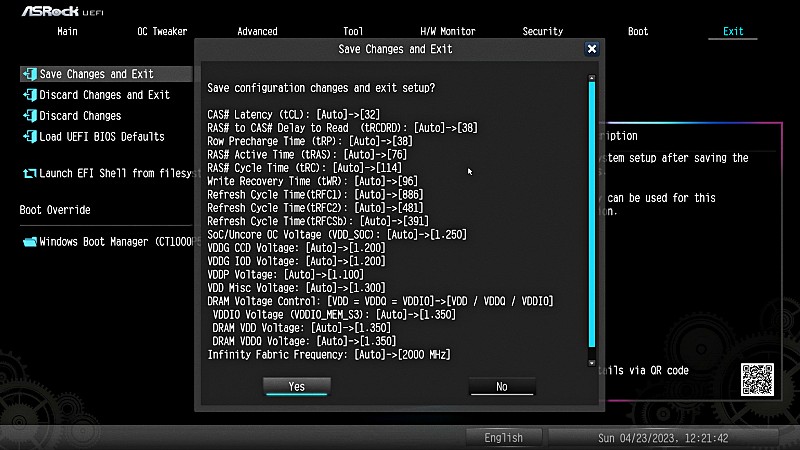Go to the Advanced tab
This screenshot has width=800, height=450.
click(x=257, y=31)
